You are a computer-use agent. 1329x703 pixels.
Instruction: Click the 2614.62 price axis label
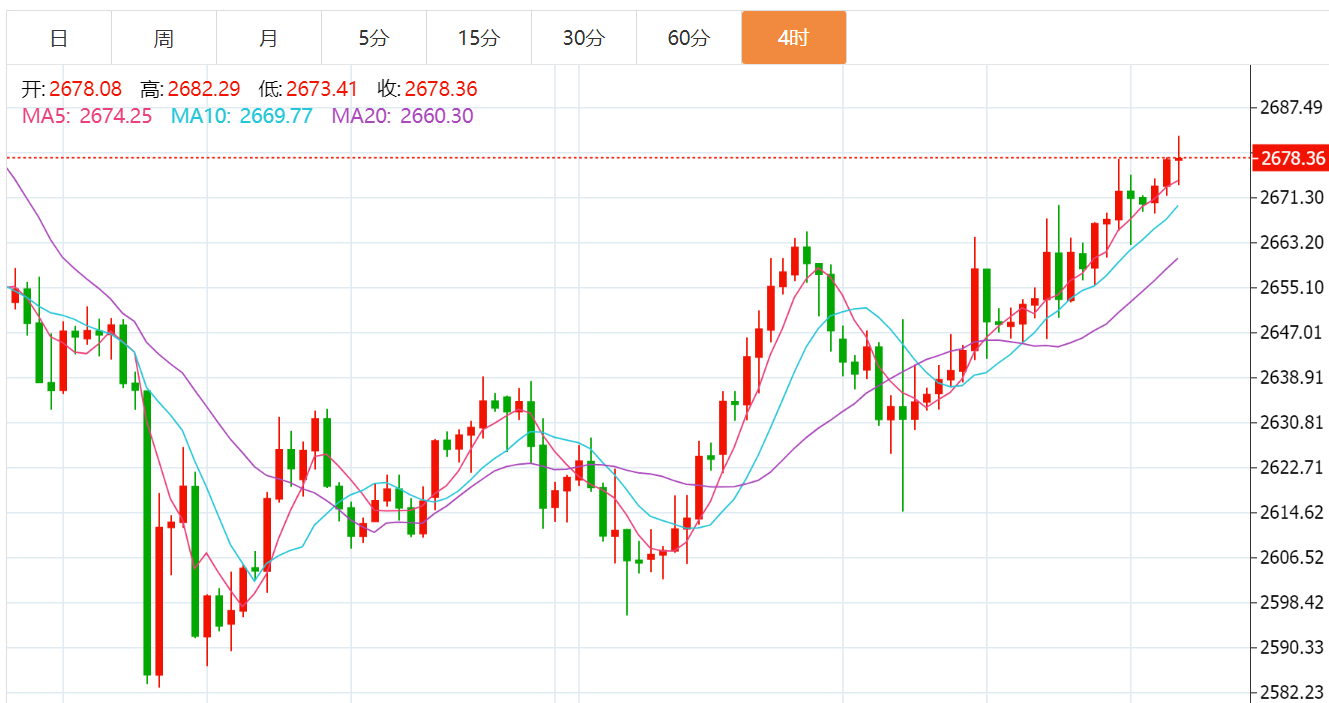tap(1293, 512)
